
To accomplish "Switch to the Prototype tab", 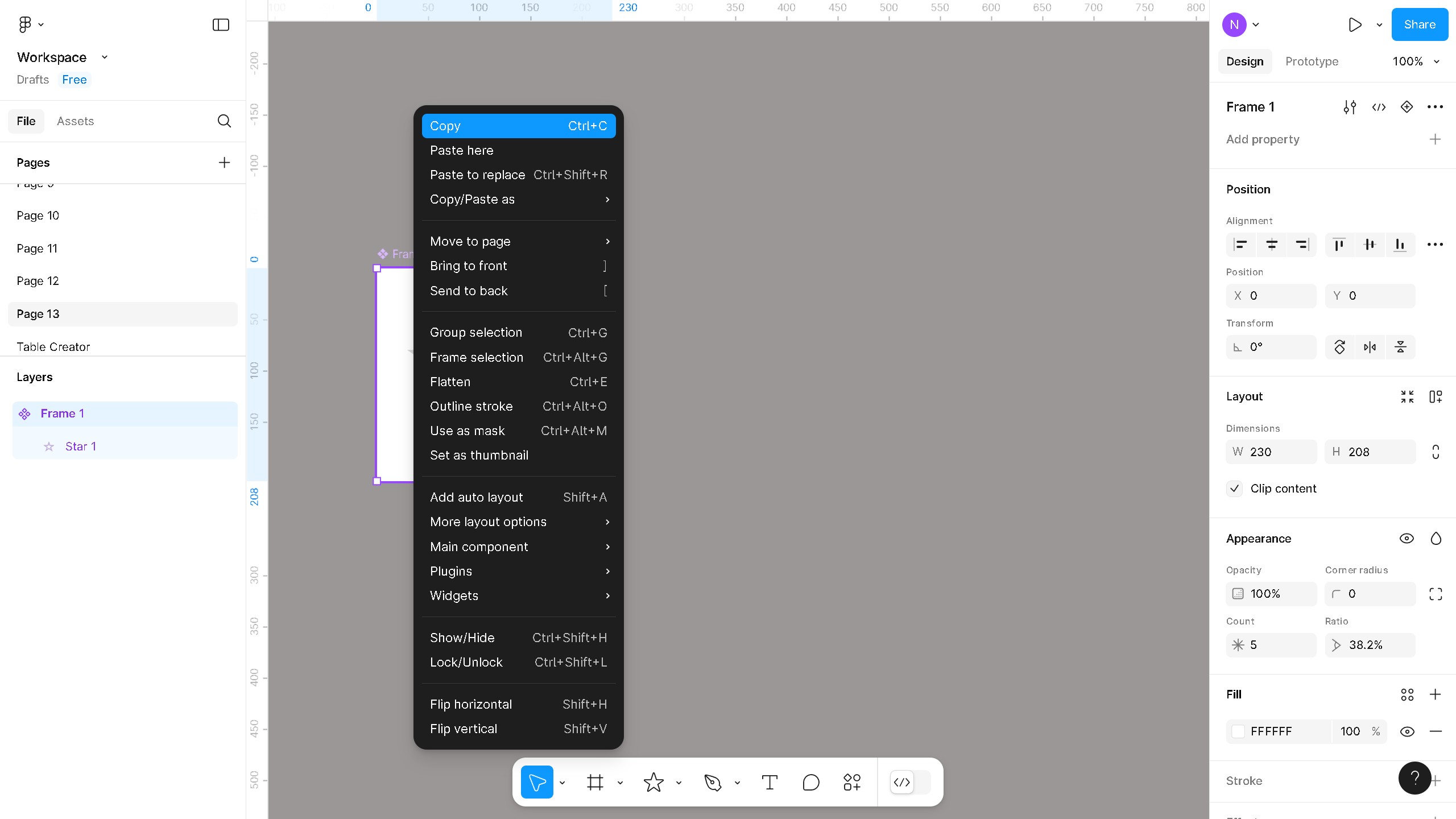I will click(x=1312, y=61).
